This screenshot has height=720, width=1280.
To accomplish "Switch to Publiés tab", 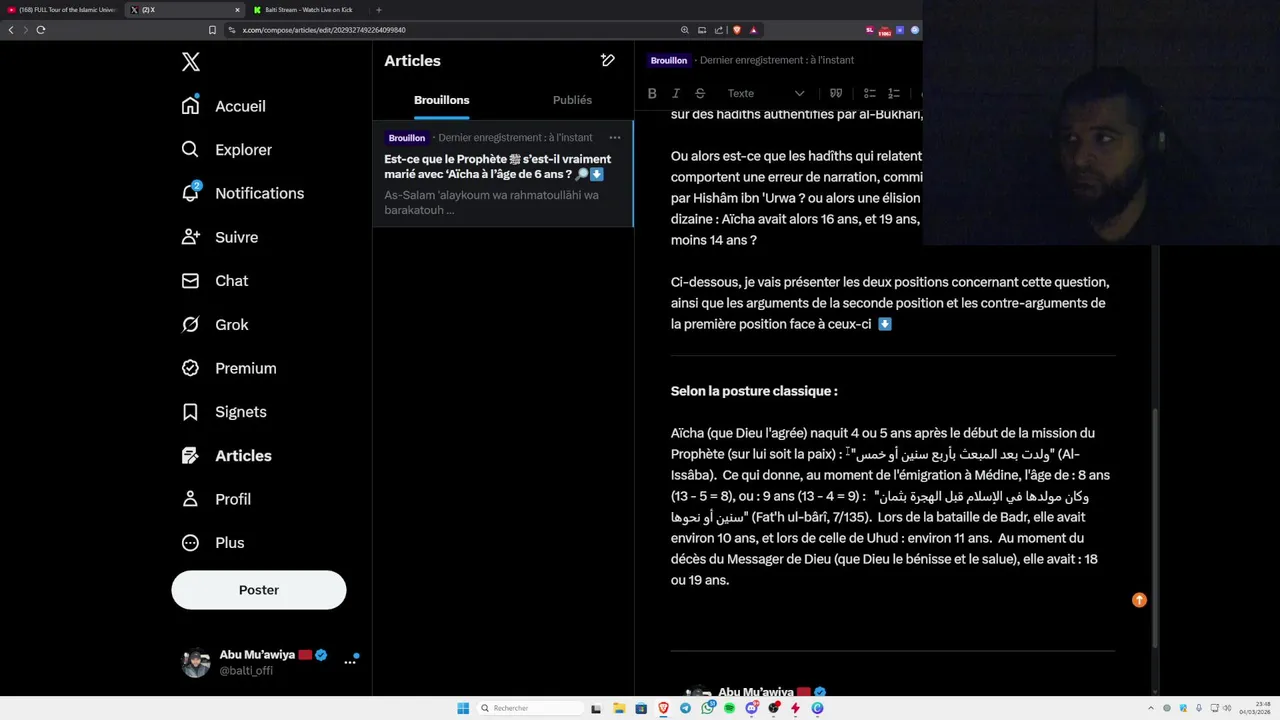I will pos(572,100).
